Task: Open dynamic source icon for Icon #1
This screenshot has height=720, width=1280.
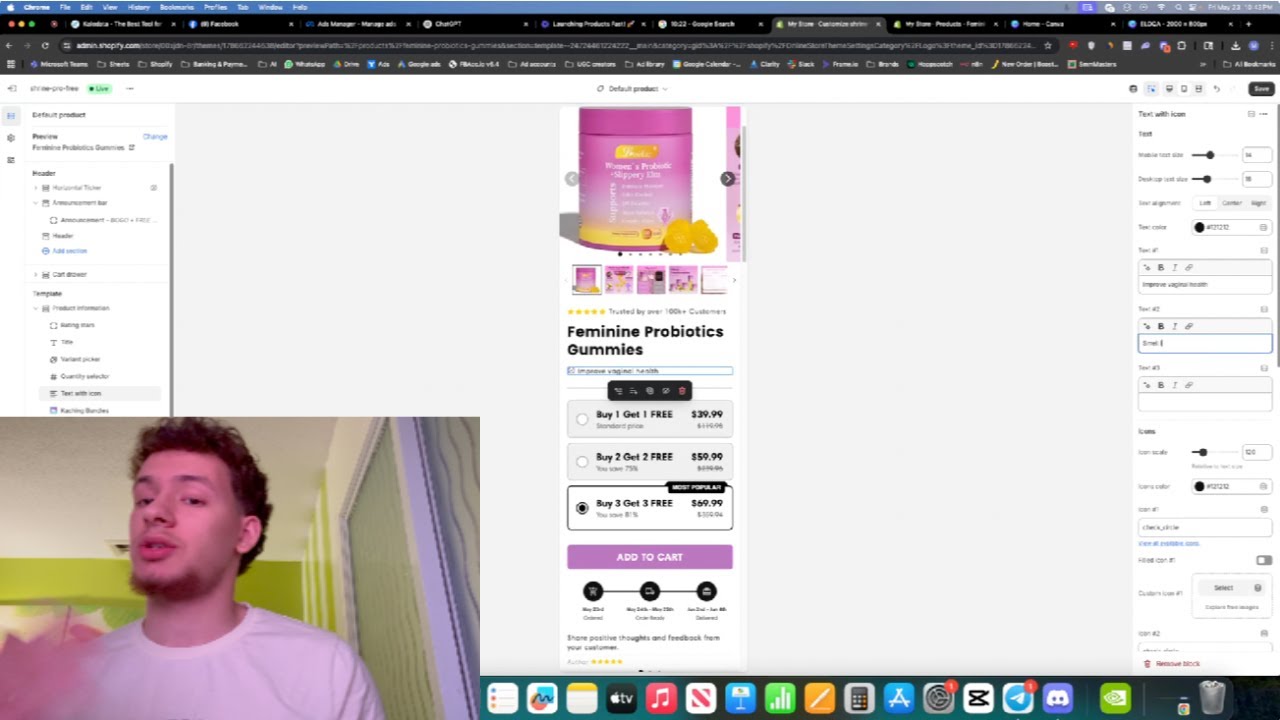Action: tap(1264, 509)
